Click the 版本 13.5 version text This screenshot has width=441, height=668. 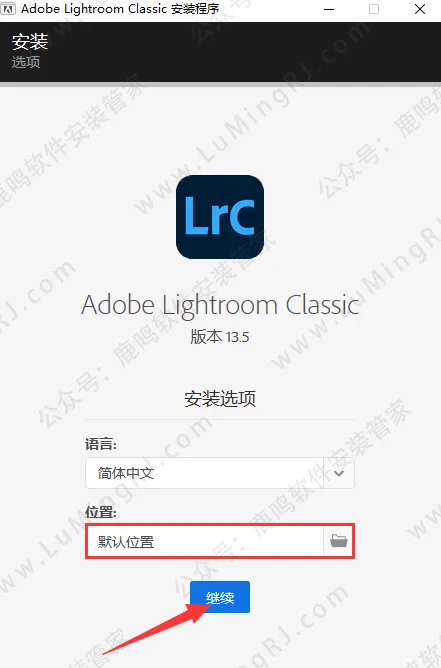point(219,337)
